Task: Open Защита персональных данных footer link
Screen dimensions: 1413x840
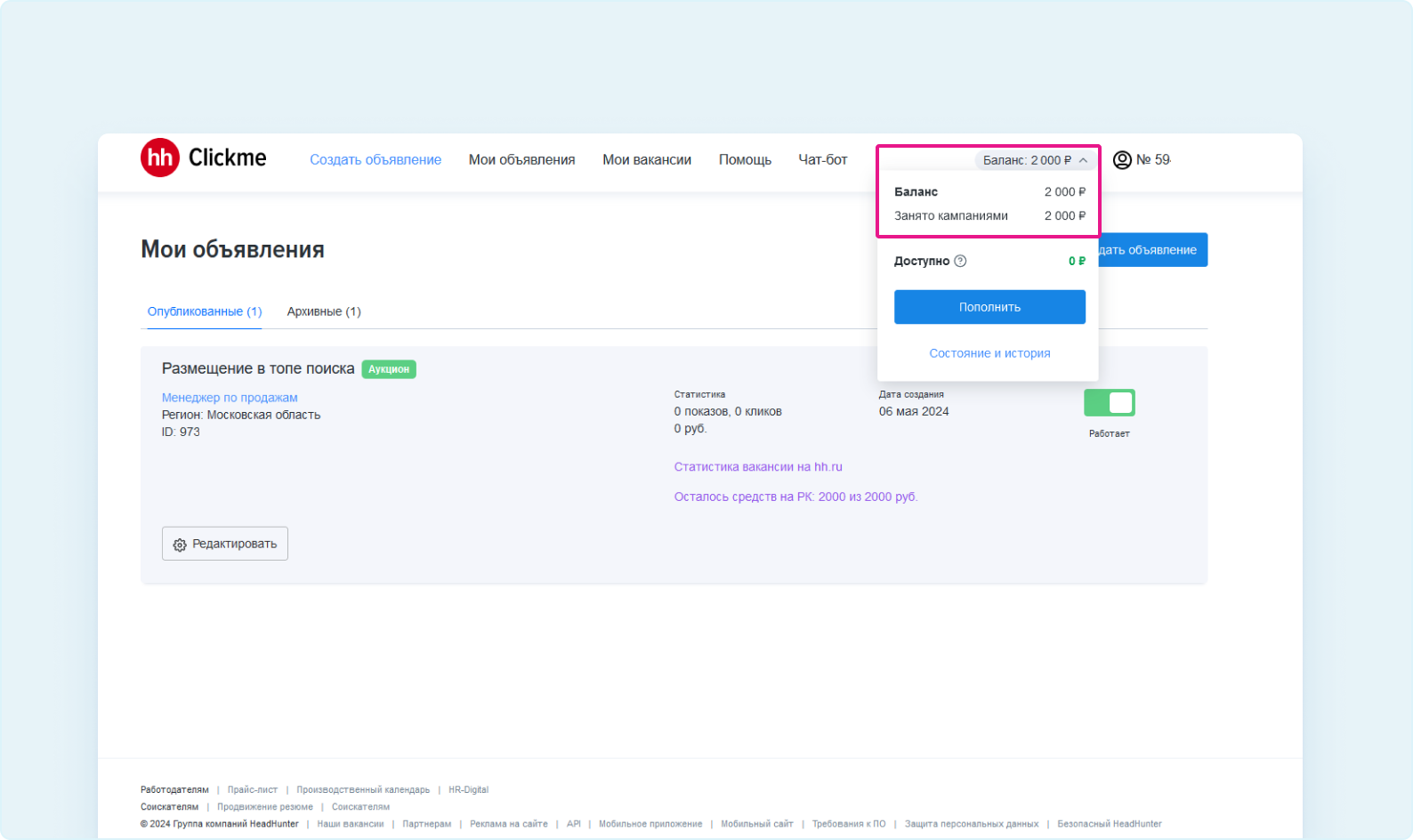Action: (x=972, y=824)
